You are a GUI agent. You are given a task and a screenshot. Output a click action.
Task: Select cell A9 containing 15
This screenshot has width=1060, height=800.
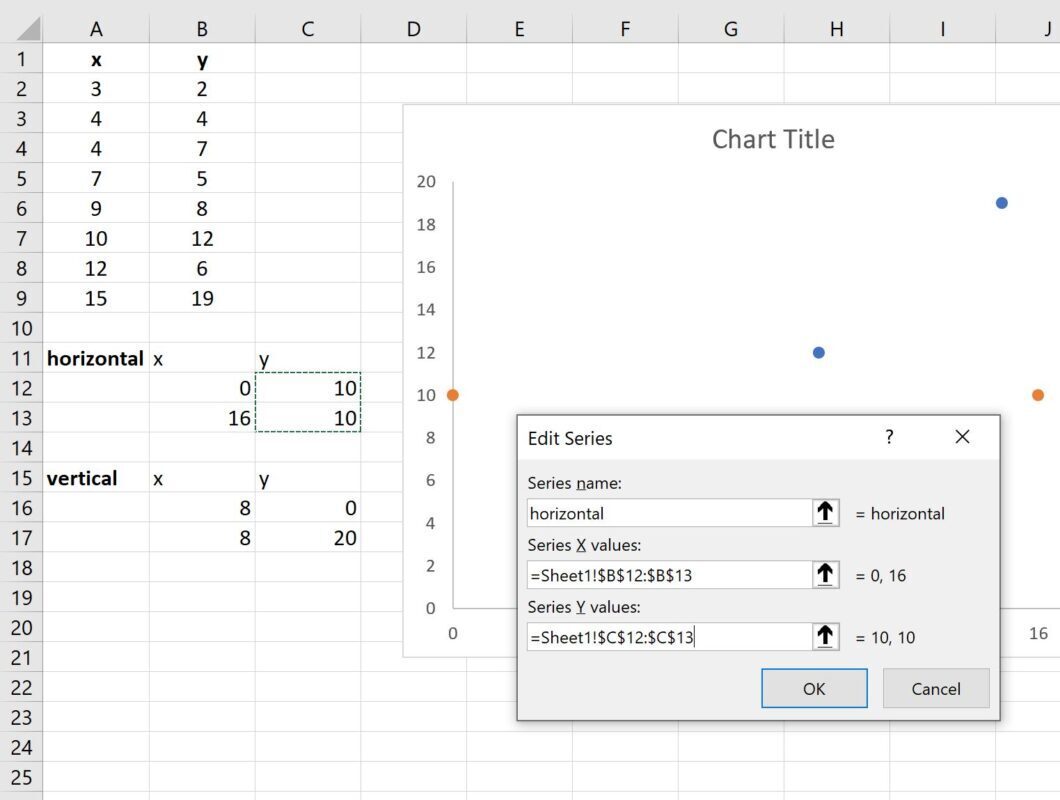96,298
